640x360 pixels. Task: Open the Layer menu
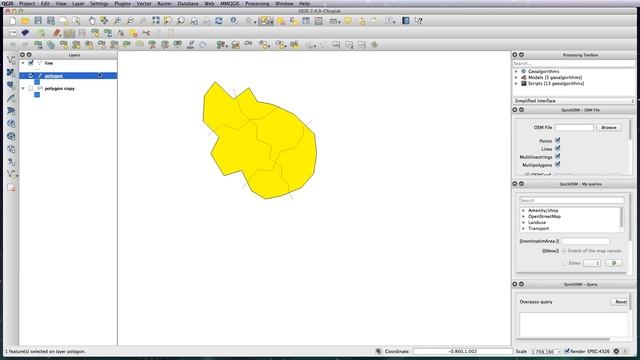(78, 3)
